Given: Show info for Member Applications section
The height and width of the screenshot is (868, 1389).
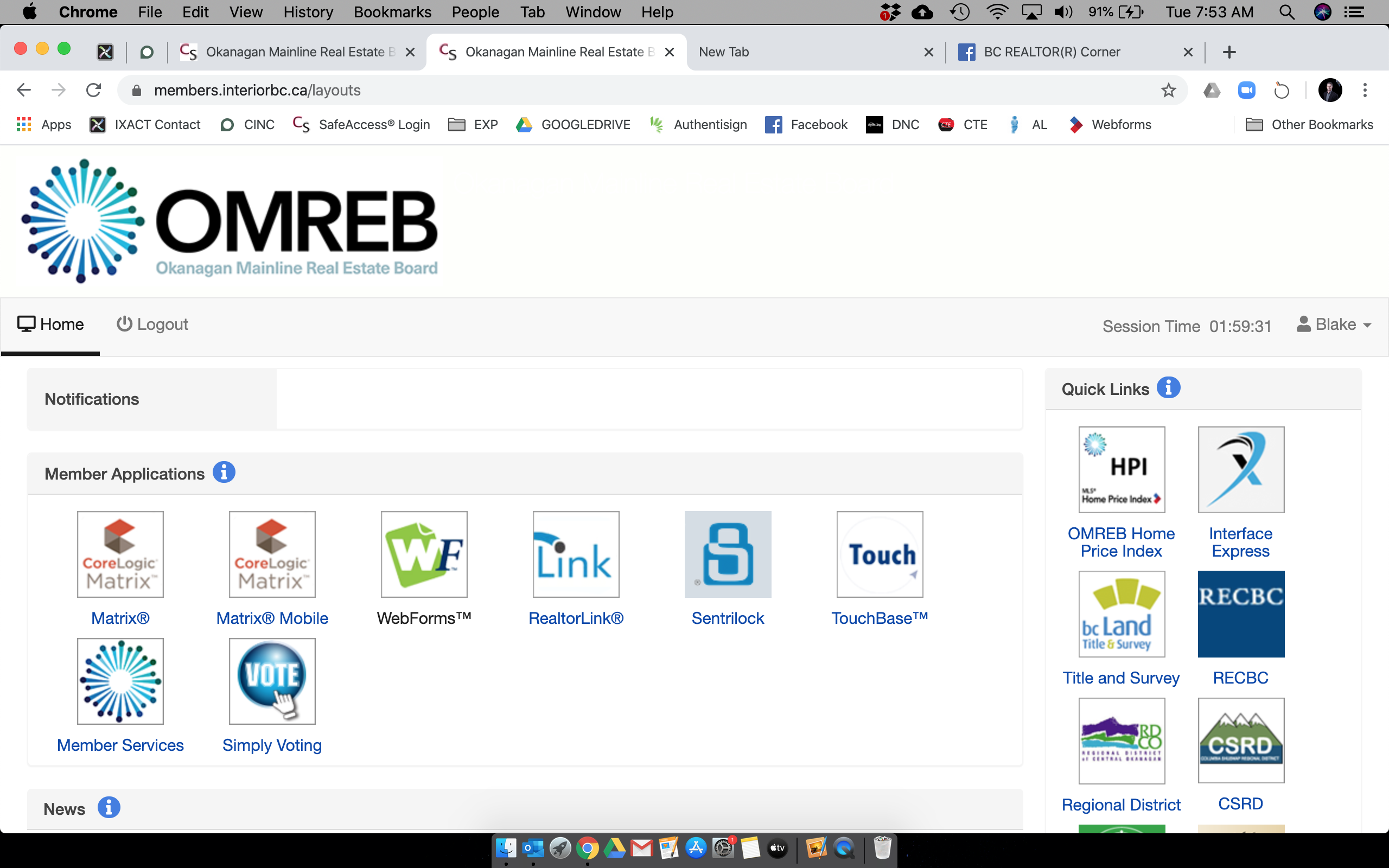Looking at the screenshot, I should [224, 472].
